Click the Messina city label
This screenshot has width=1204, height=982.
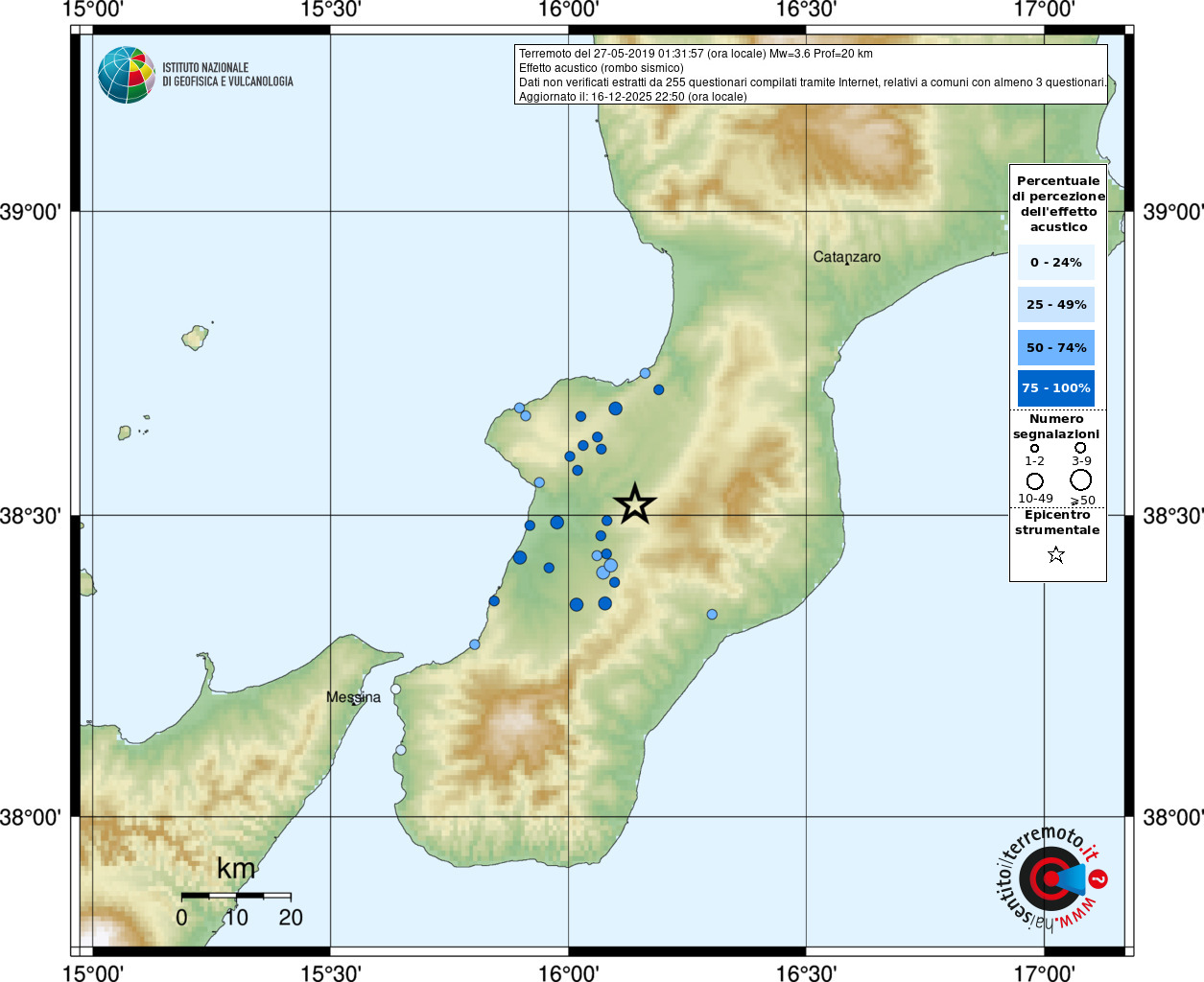click(x=353, y=697)
